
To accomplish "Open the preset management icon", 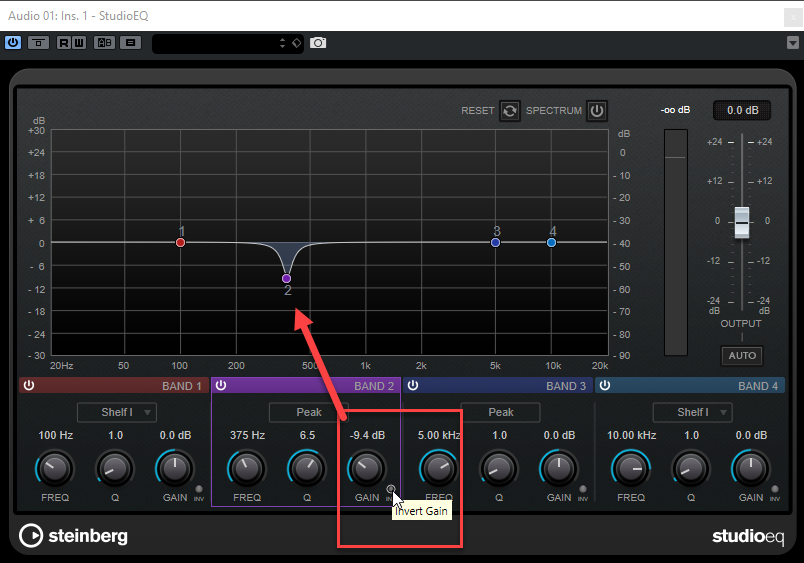I will tap(131, 43).
